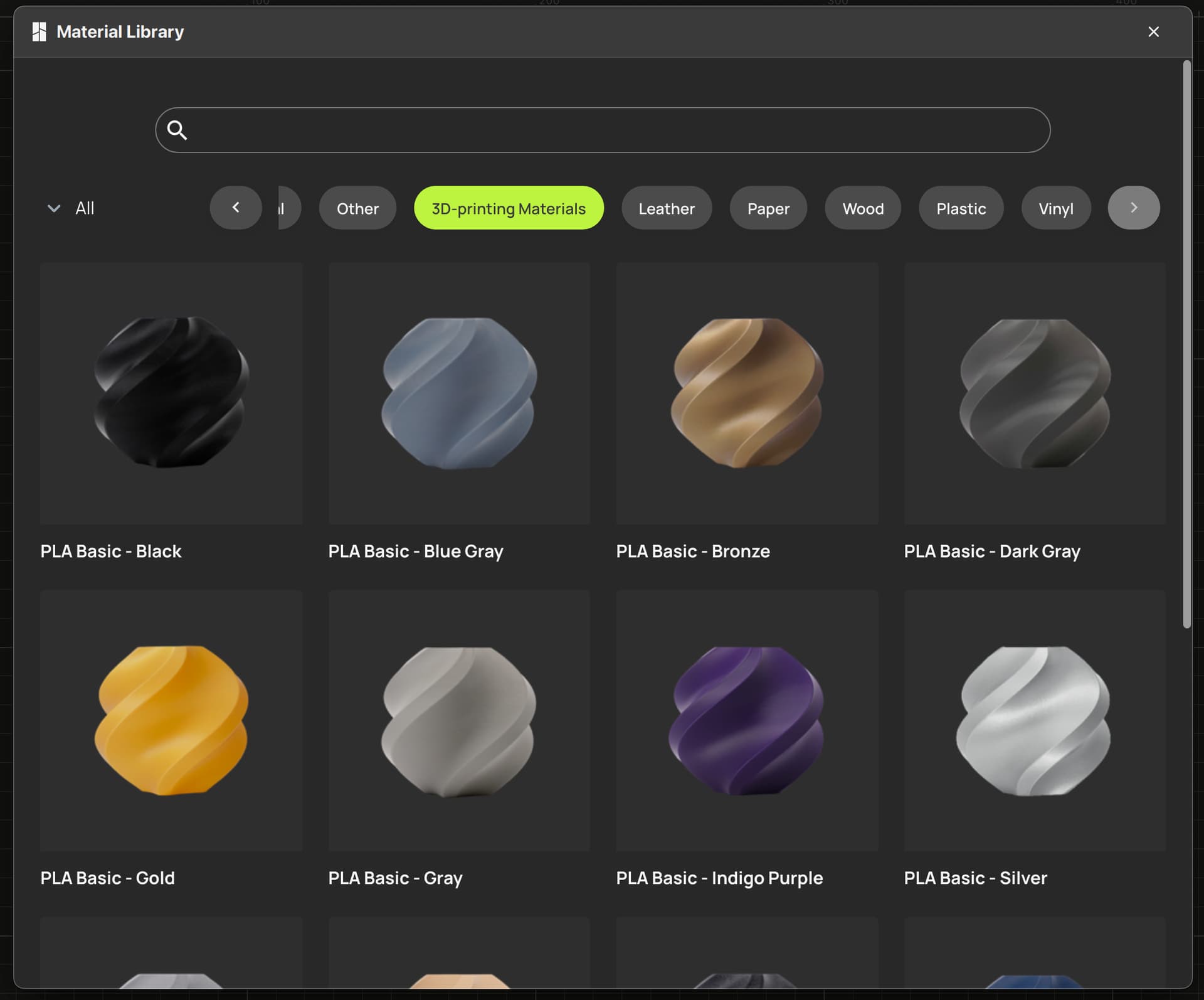Select the Plastic category filter
This screenshot has width=1204, height=1000.
[x=961, y=208]
